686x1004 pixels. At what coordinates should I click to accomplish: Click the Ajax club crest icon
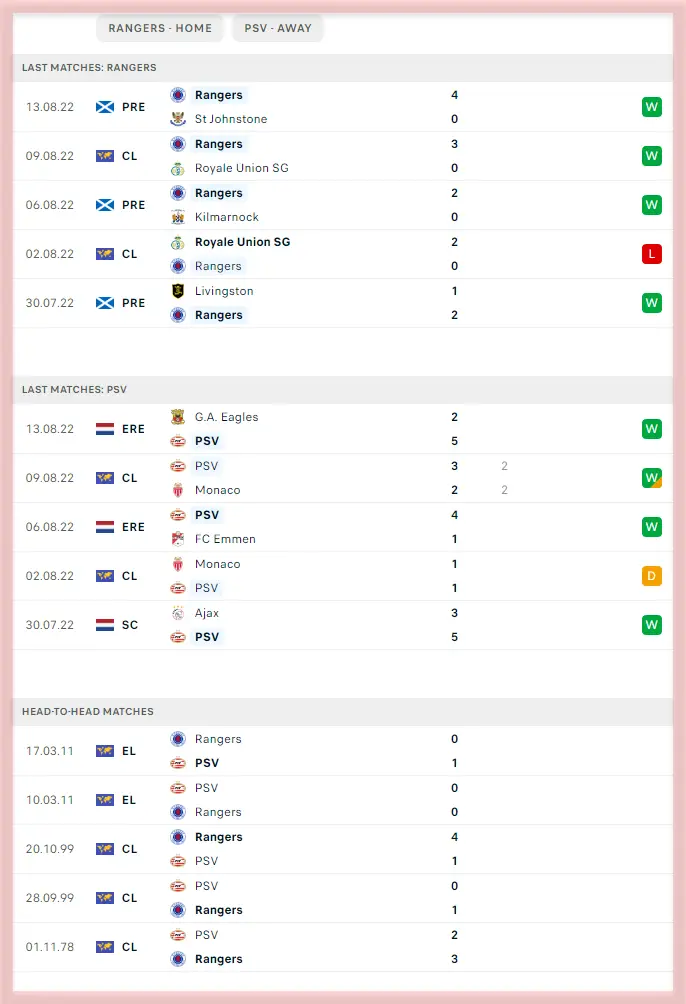pos(178,613)
